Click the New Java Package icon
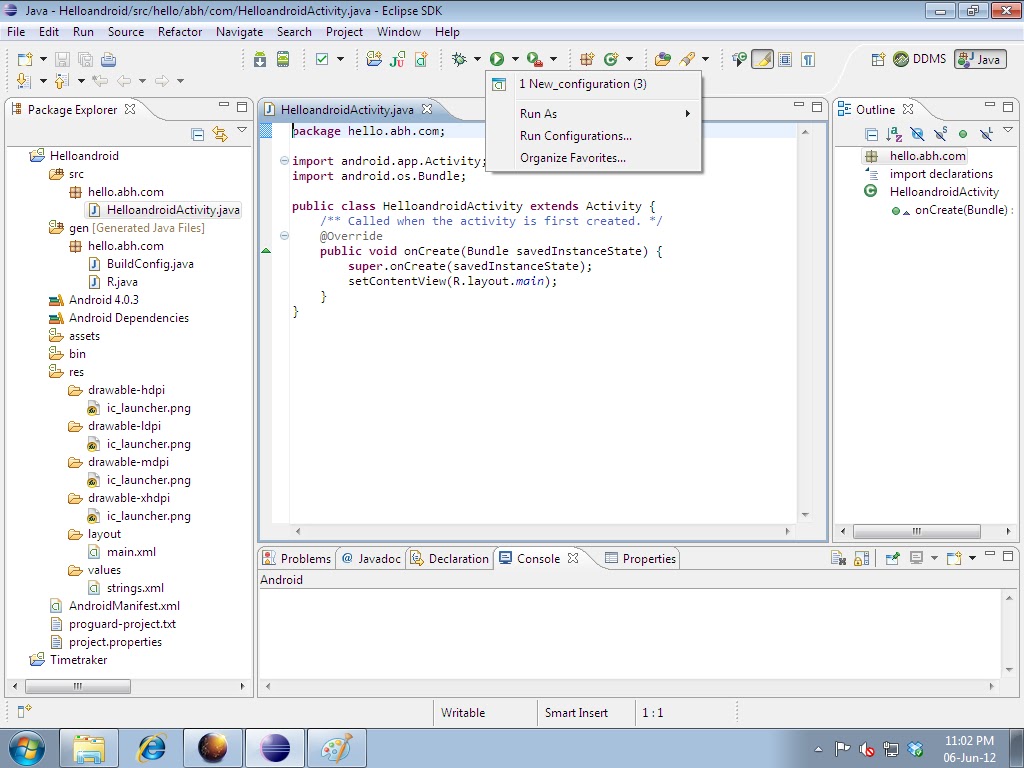Screen dimensions: 1024x768 click(x=586, y=59)
